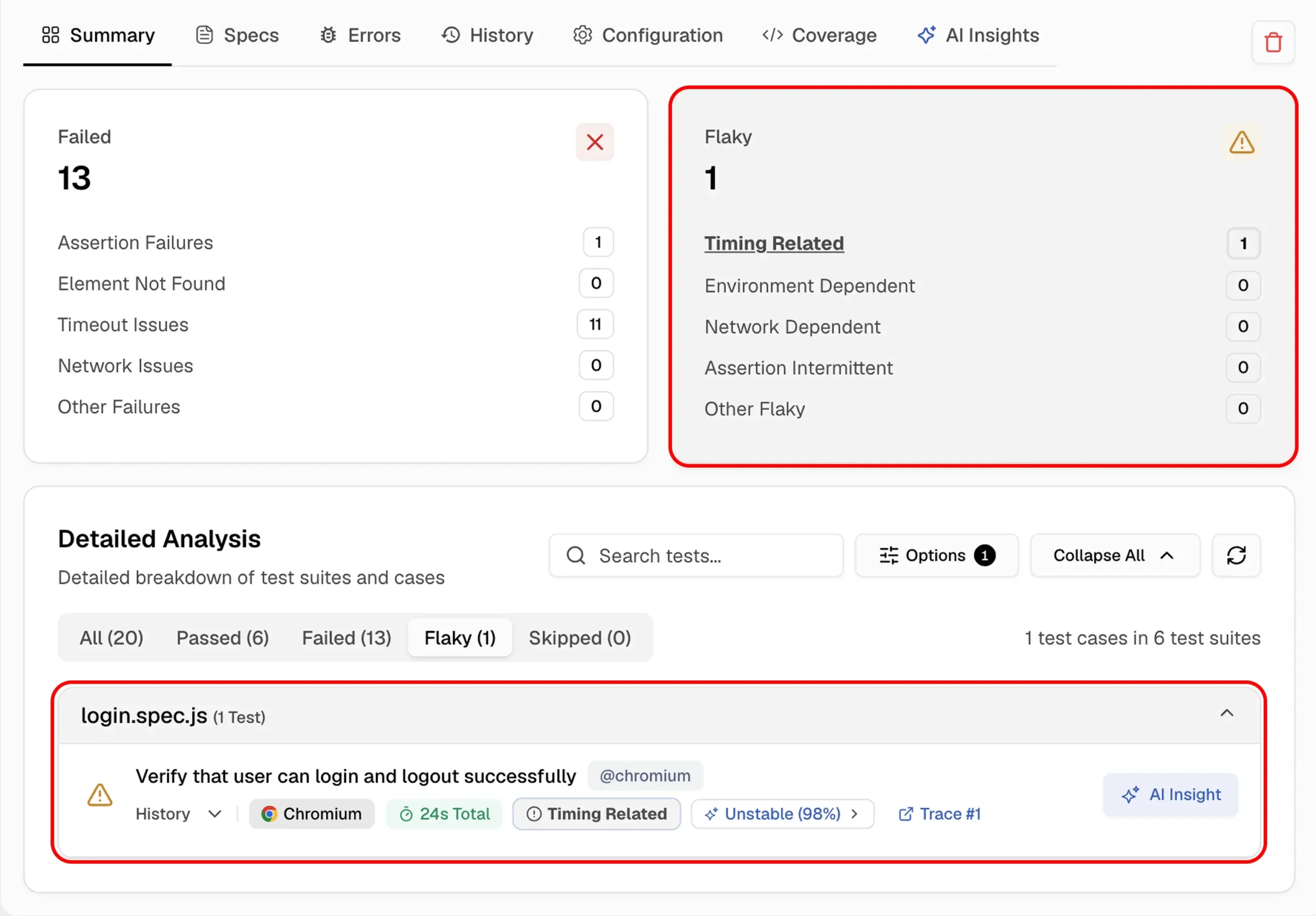Click Assertion Failures row label
The height and width of the screenshot is (916, 1316).
coord(135,243)
